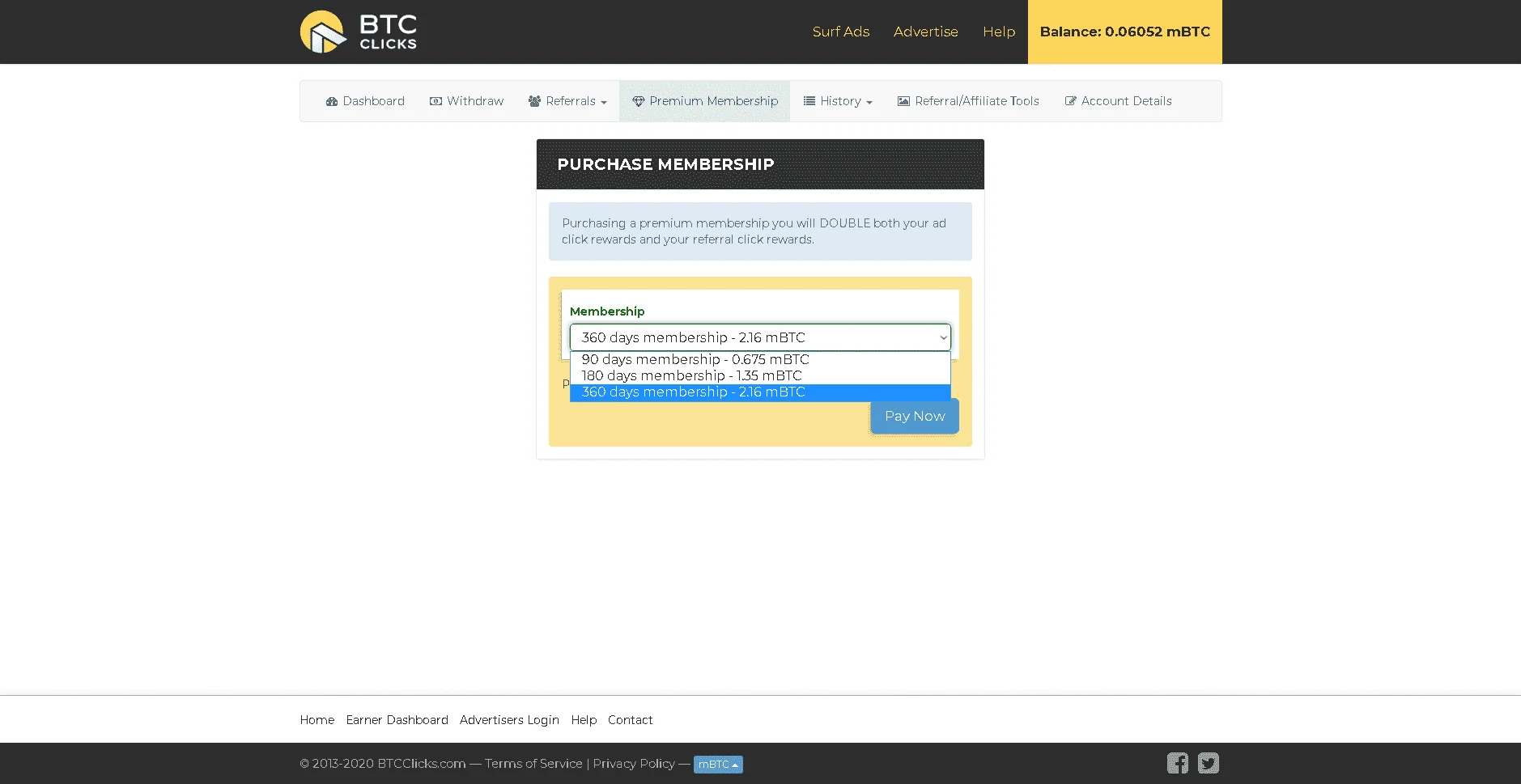Click the Withdraw money icon

[435, 101]
